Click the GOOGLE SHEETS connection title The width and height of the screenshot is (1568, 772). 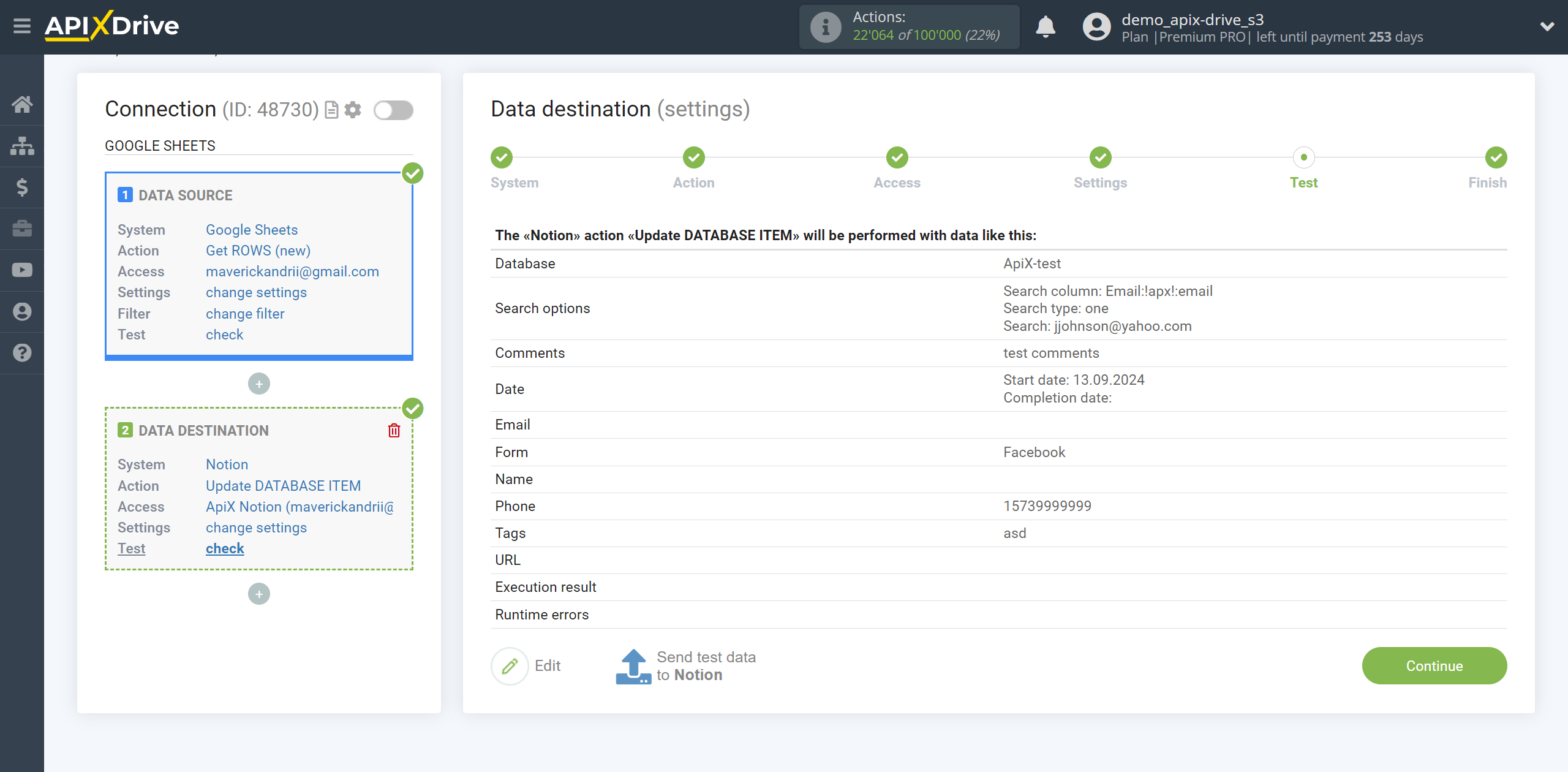click(160, 146)
